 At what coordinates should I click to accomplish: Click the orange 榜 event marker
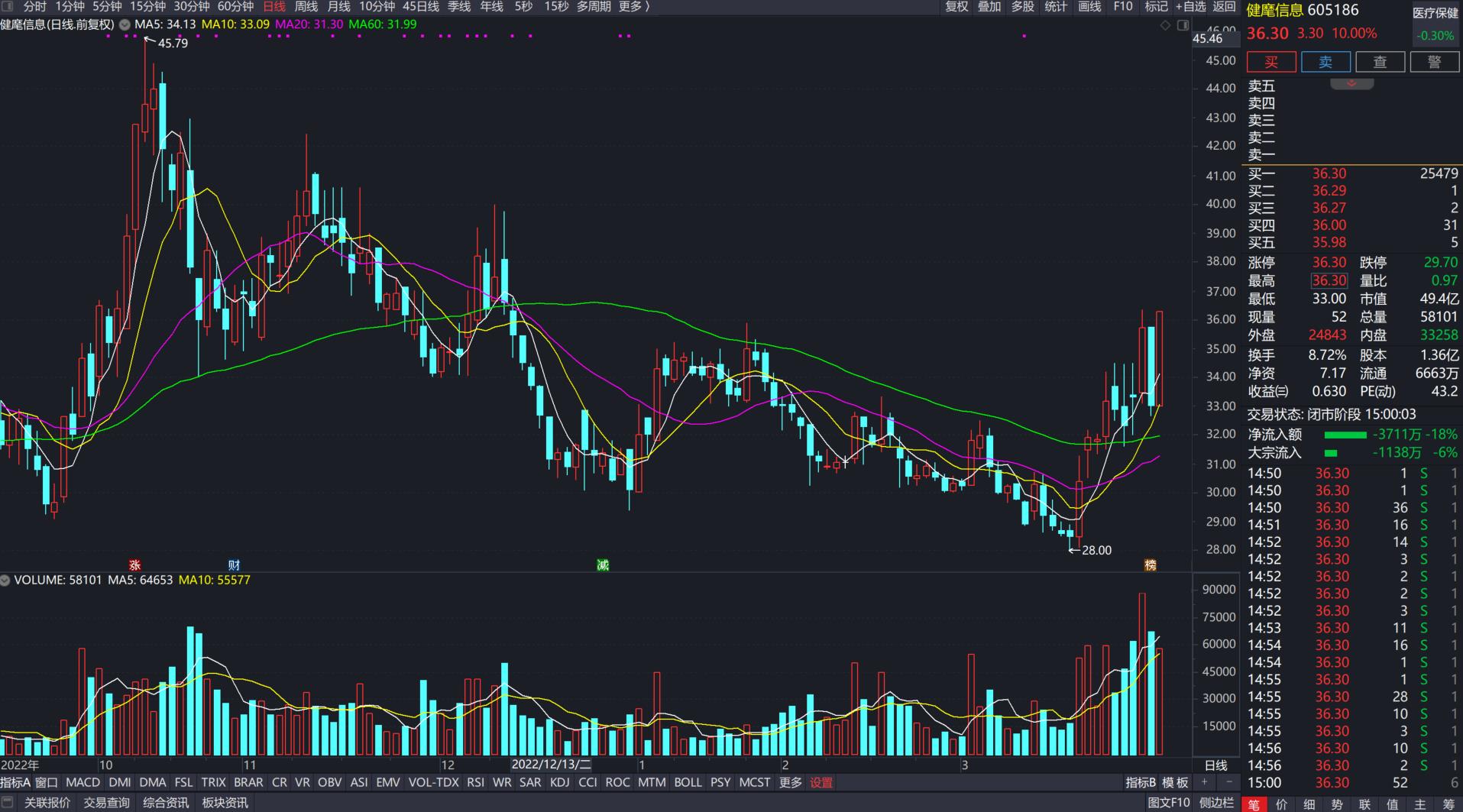(1150, 565)
